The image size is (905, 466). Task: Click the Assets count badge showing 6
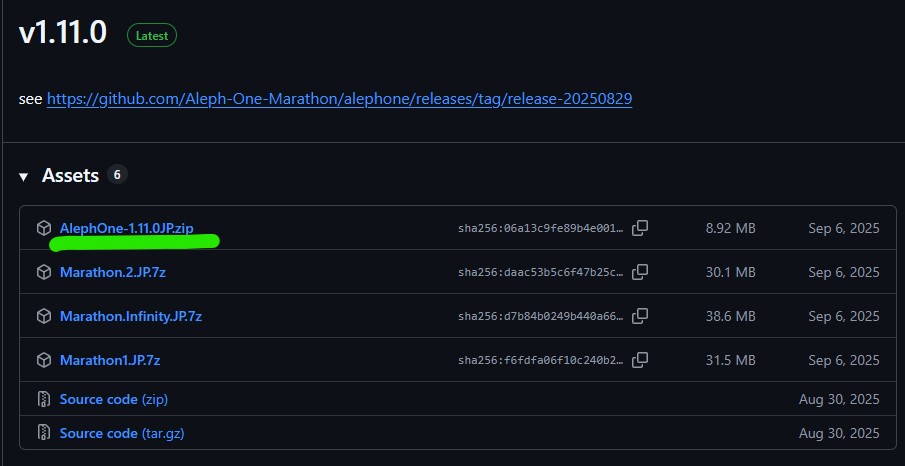pos(117,175)
